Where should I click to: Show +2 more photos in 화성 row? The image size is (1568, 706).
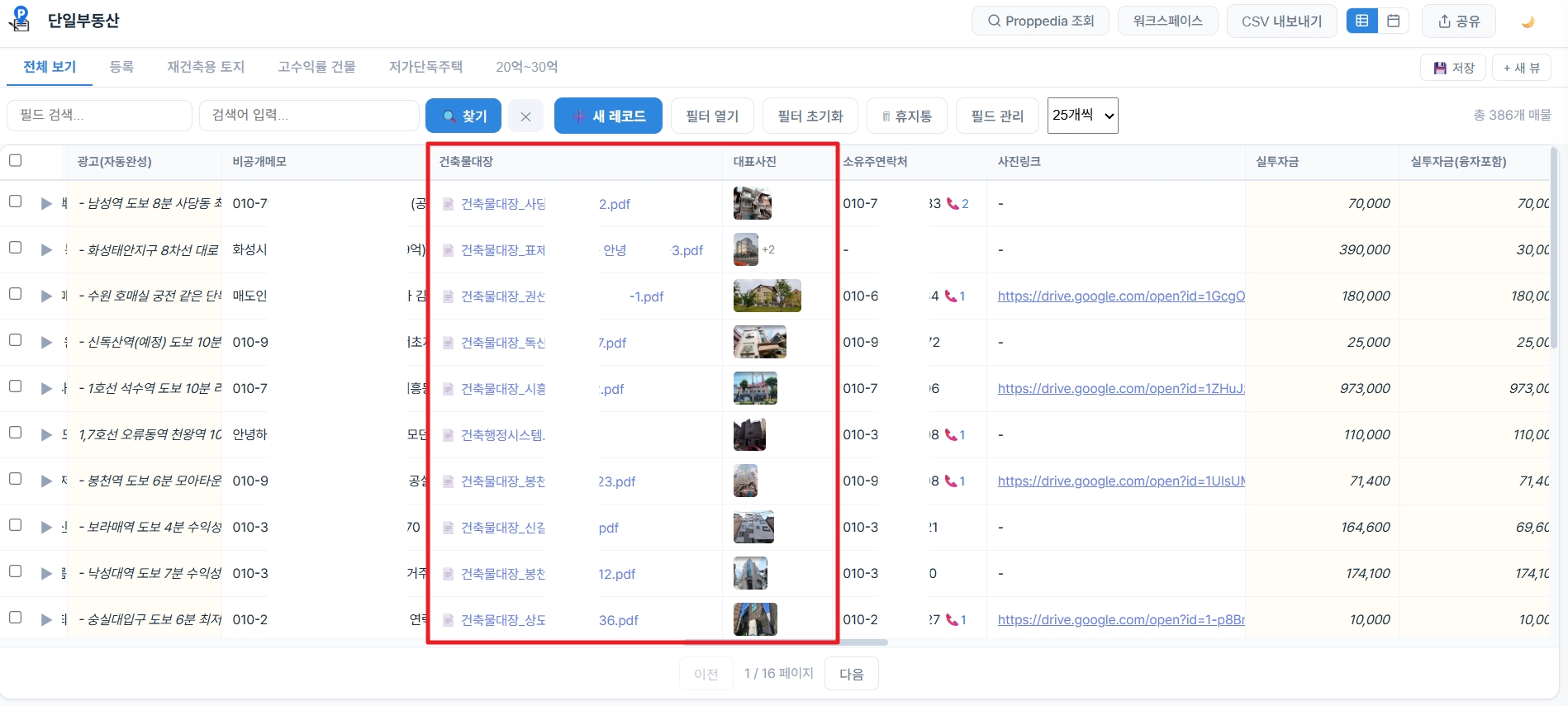coord(768,249)
